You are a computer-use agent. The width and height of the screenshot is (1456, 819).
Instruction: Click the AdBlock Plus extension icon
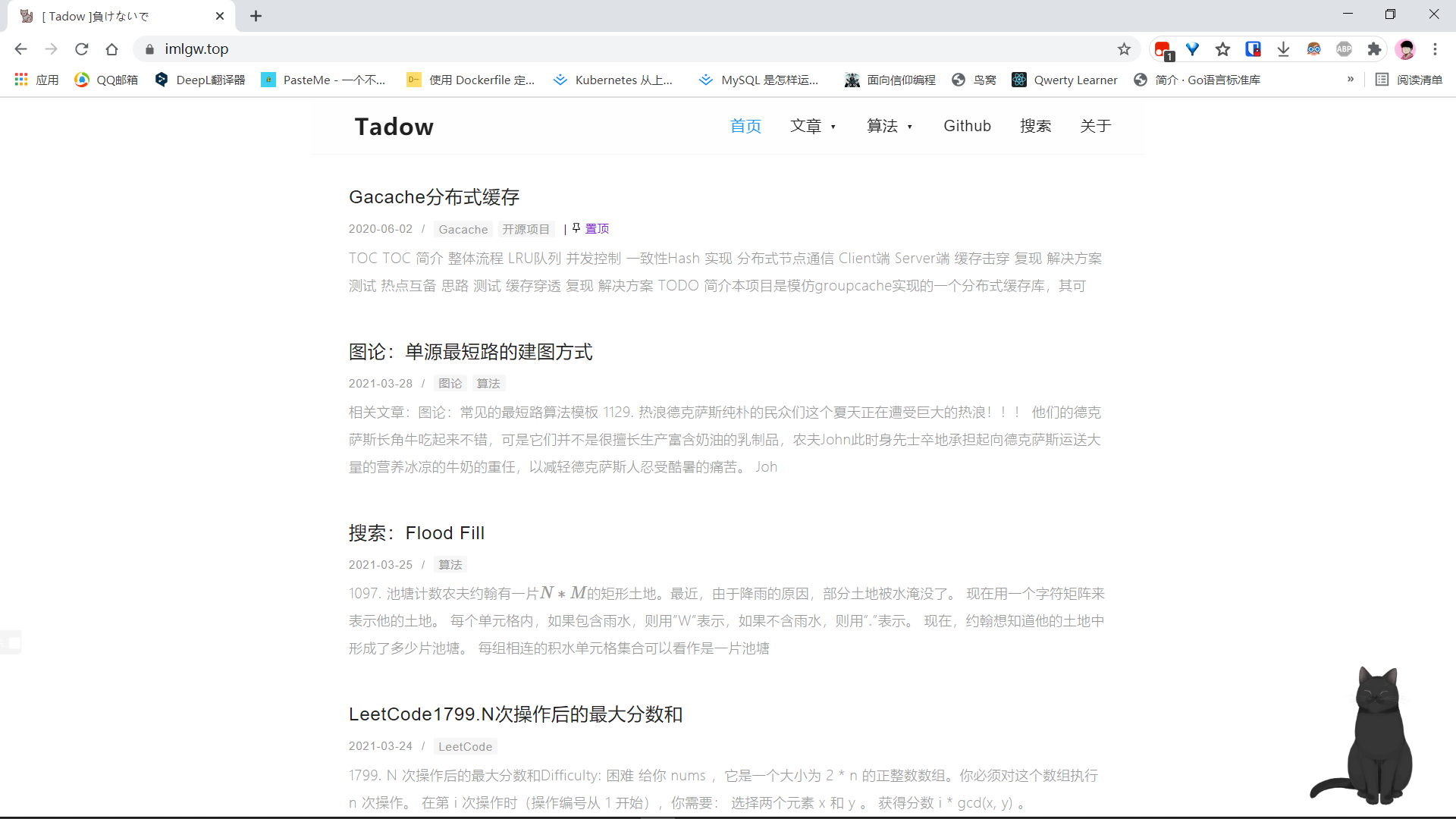pyautogui.click(x=1344, y=49)
